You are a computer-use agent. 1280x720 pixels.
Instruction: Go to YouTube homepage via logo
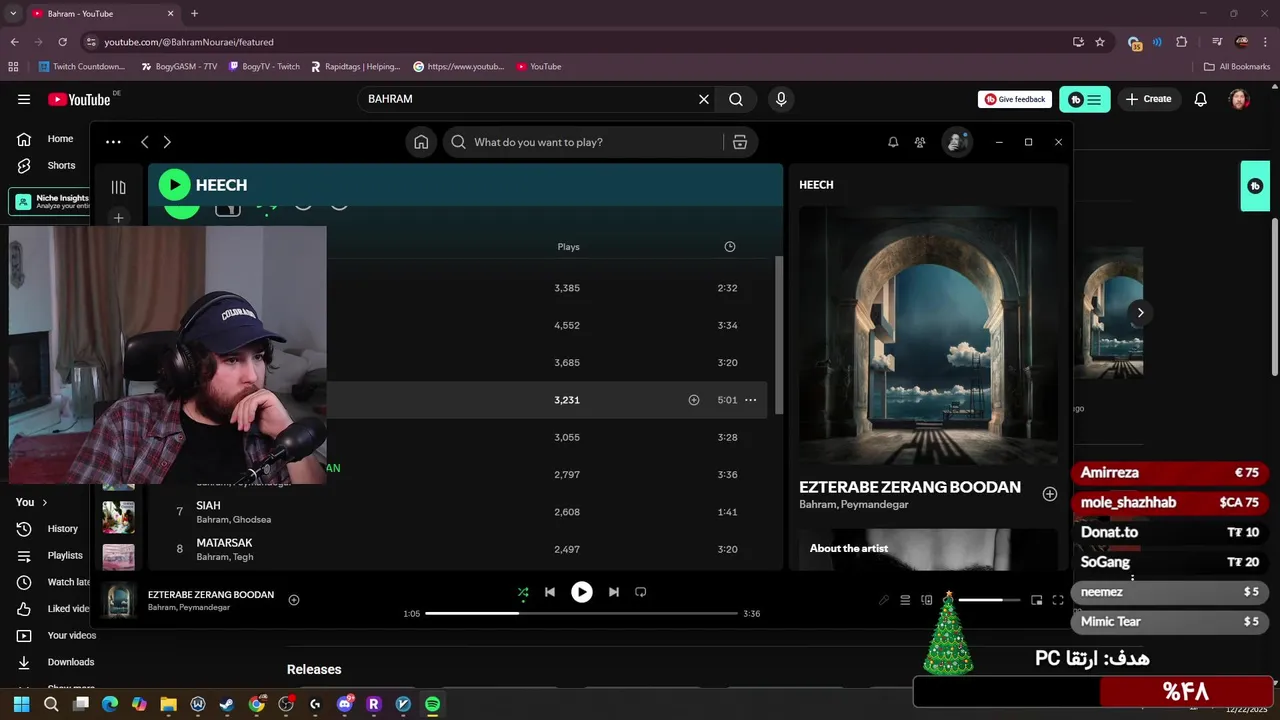click(79, 99)
